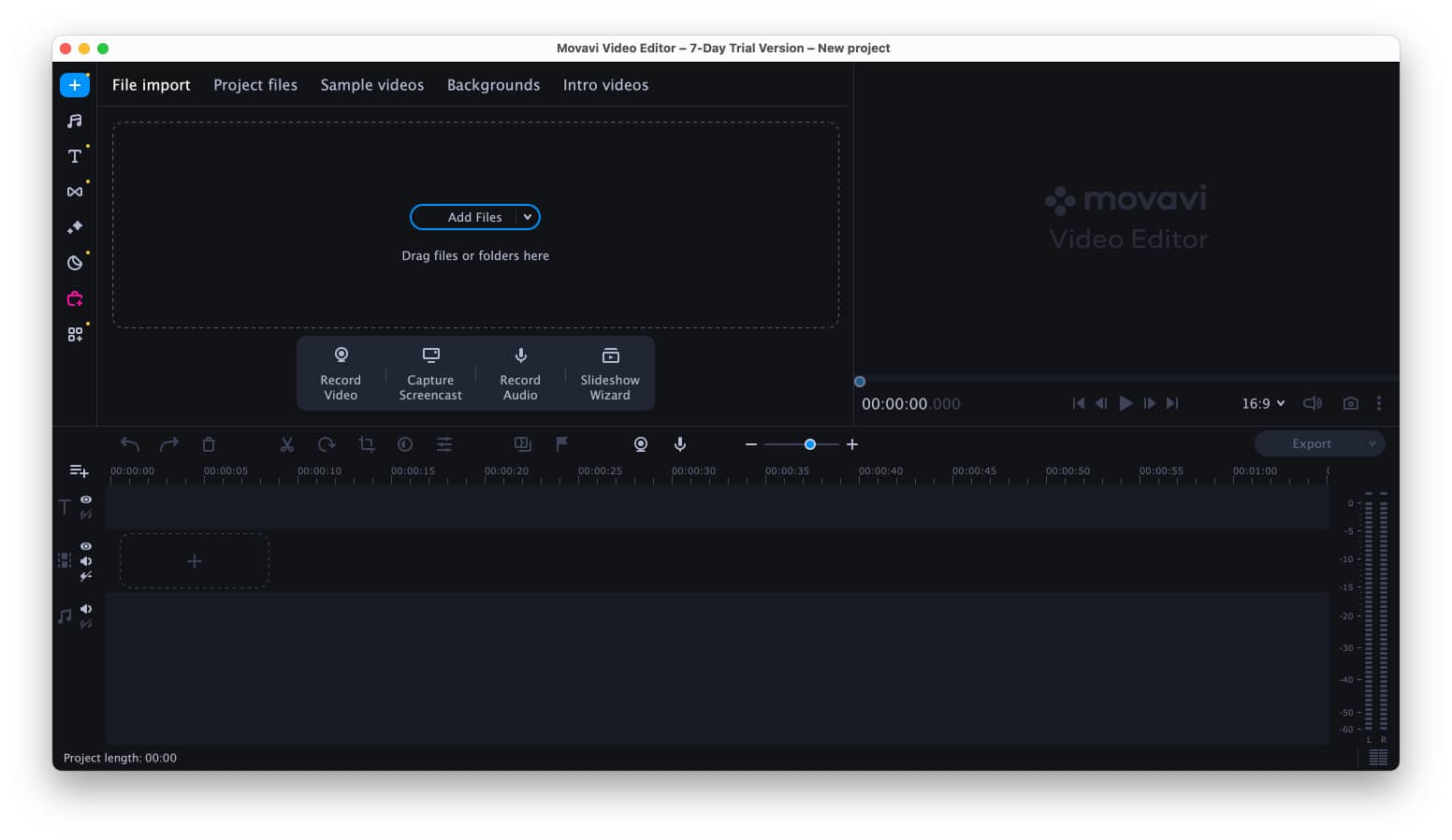Click the Undo arrow

[x=130, y=444]
